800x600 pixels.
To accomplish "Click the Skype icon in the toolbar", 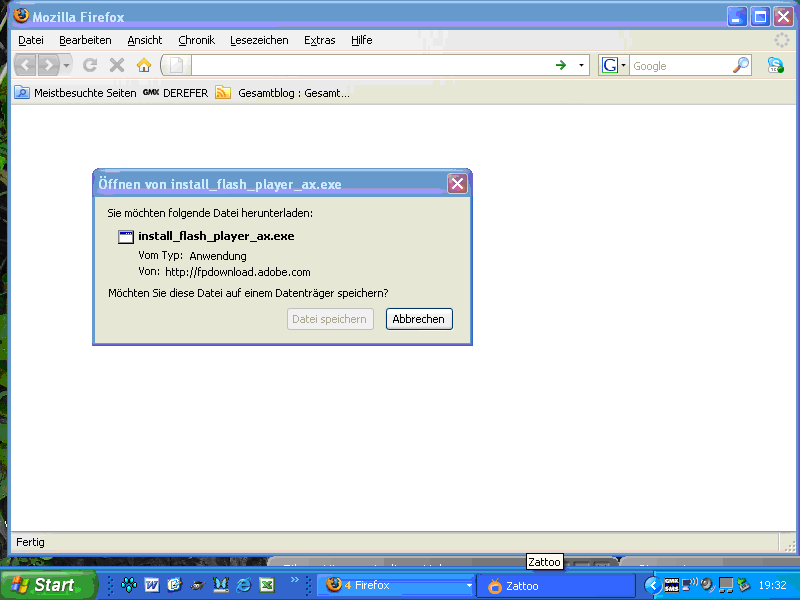I will pos(775,65).
